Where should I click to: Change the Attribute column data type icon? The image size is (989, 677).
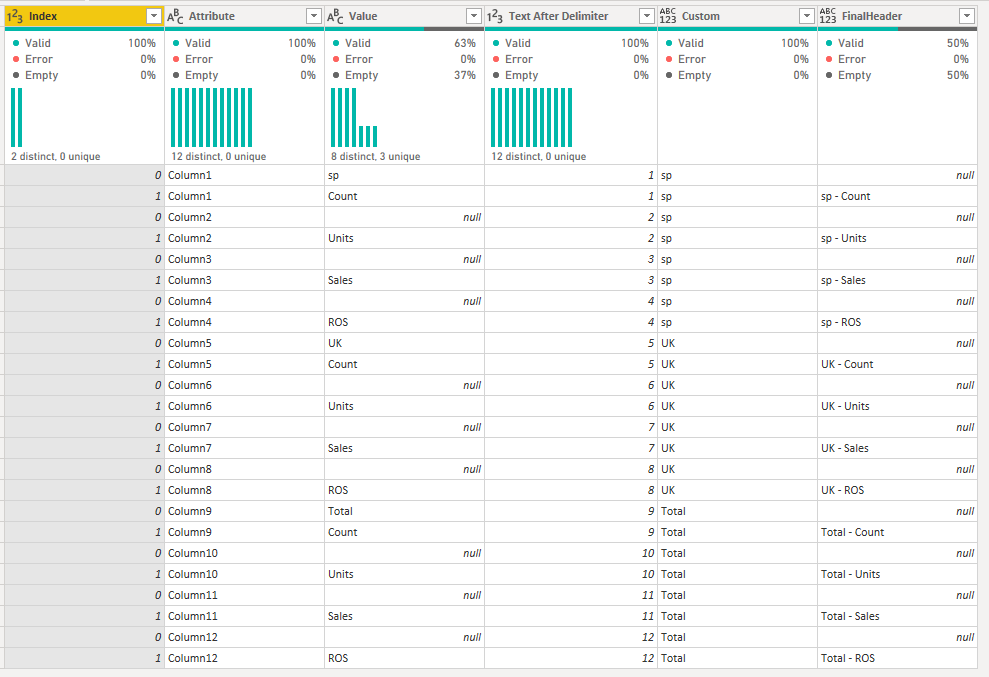175,16
